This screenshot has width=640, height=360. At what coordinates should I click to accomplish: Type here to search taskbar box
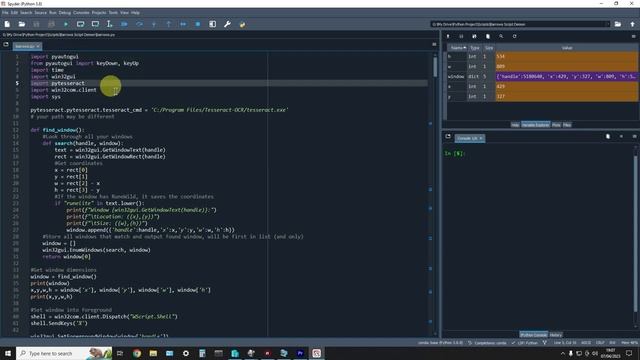tap(64, 353)
